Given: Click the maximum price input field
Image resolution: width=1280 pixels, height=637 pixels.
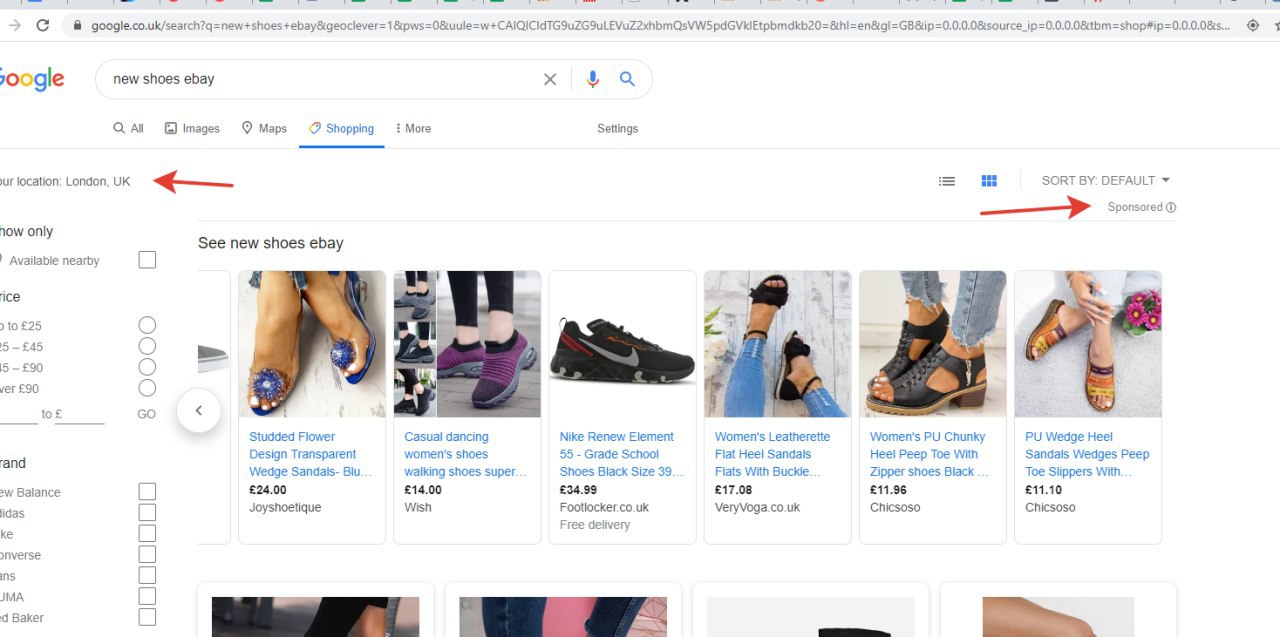Looking at the screenshot, I should 80,414.
